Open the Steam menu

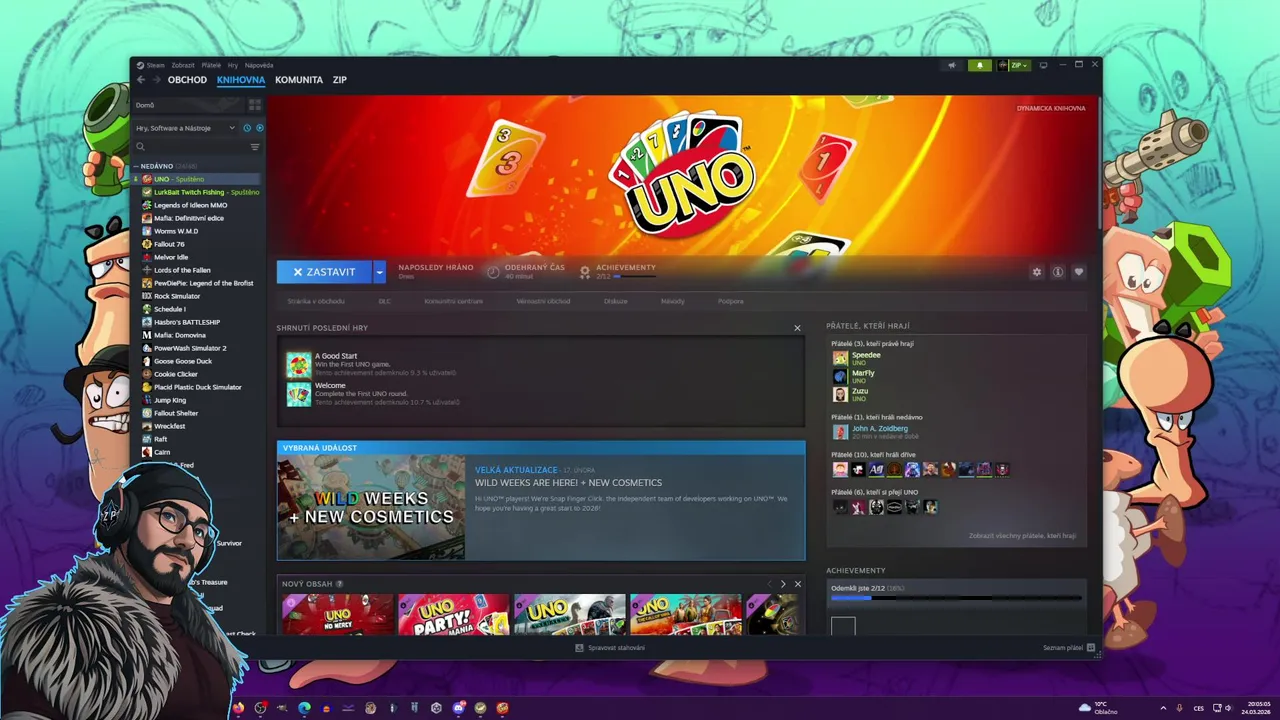click(151, 65)
